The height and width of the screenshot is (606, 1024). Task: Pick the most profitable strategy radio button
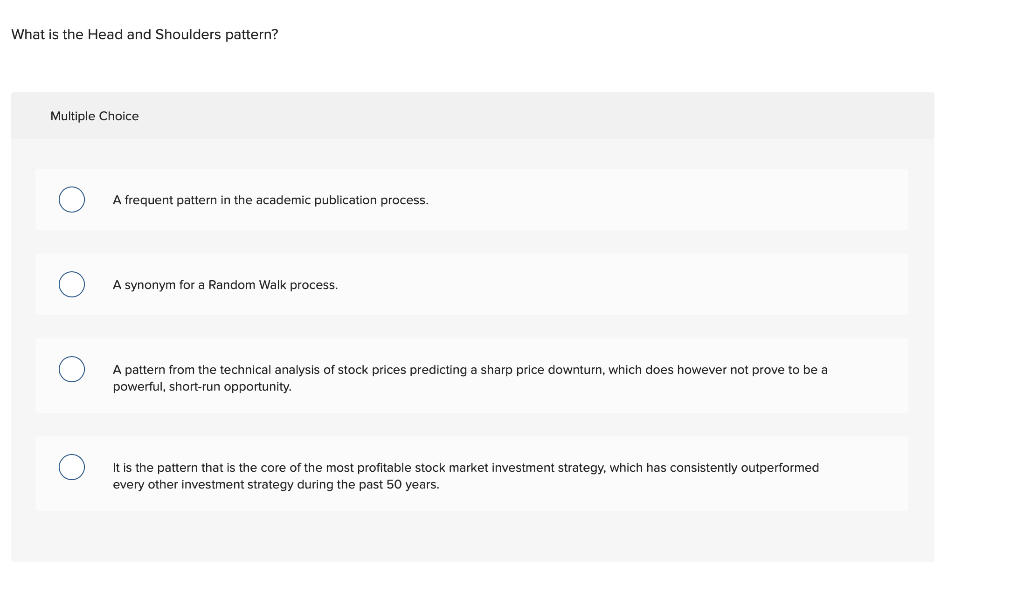click(71, 468)
